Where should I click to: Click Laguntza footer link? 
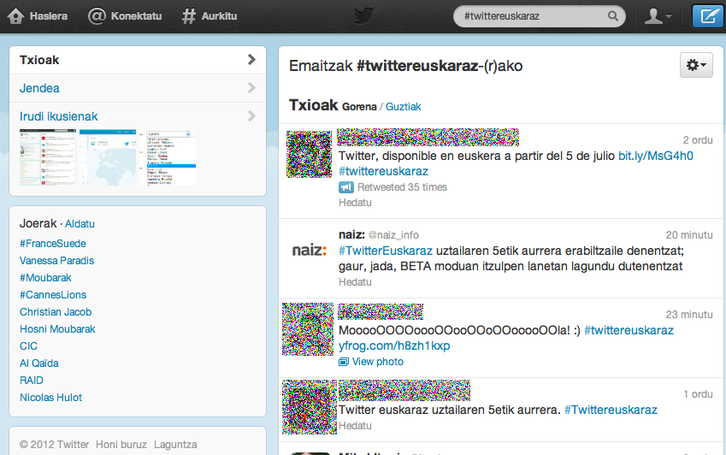(x=175, y=444)
